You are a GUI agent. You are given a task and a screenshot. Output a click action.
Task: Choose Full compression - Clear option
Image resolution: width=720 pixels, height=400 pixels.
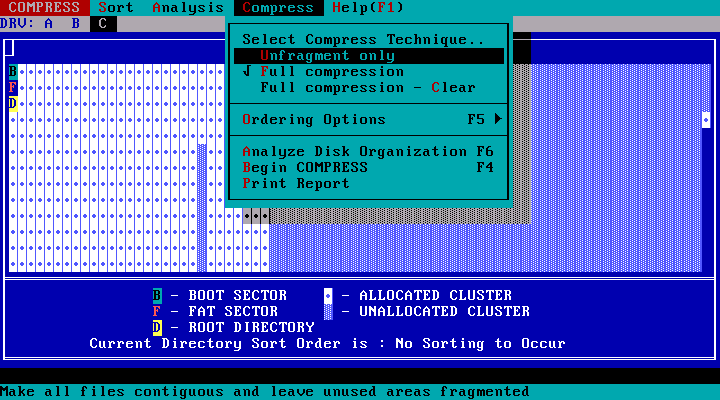(369, 88)
